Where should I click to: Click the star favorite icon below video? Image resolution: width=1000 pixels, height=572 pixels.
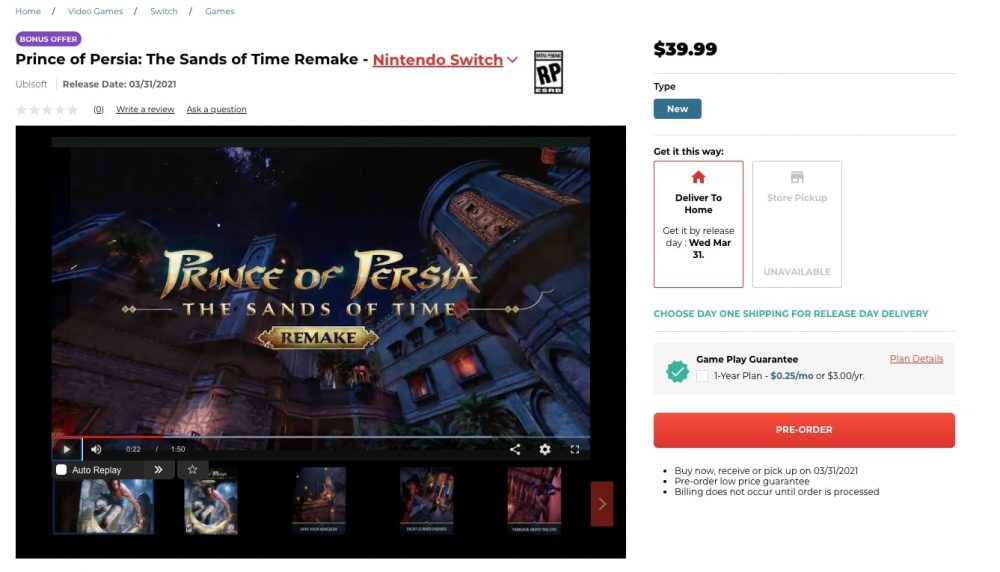click(x=192, y=469)
